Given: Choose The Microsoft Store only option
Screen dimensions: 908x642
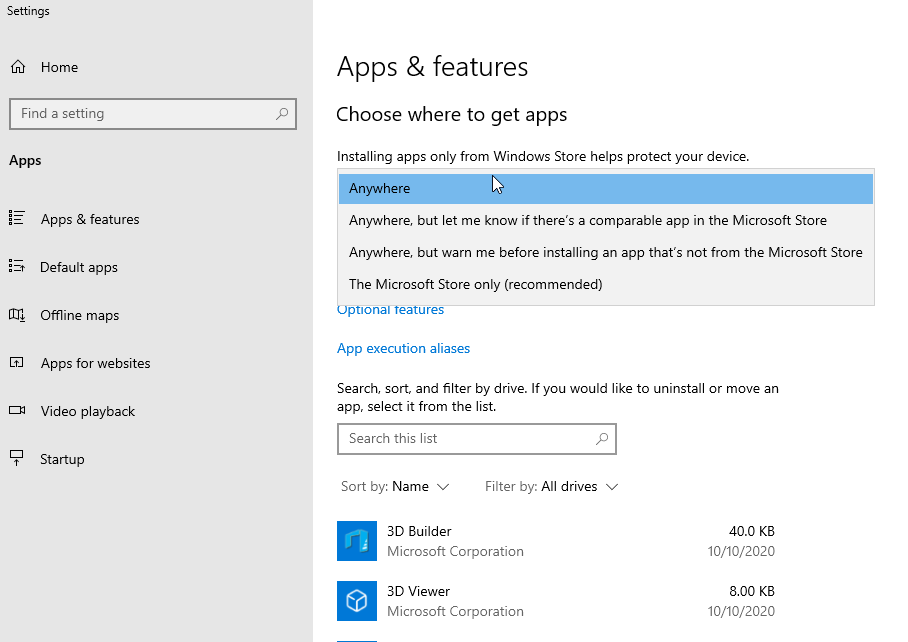Looking at the screenshot, I should coord(606,284).
